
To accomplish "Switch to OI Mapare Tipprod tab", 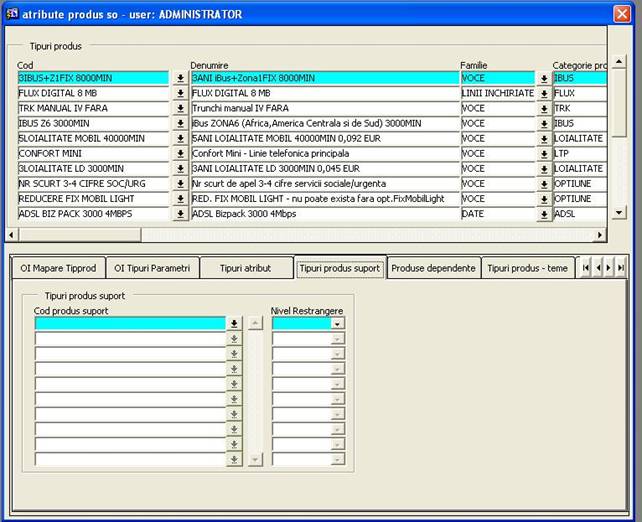I will coord(59,268).
